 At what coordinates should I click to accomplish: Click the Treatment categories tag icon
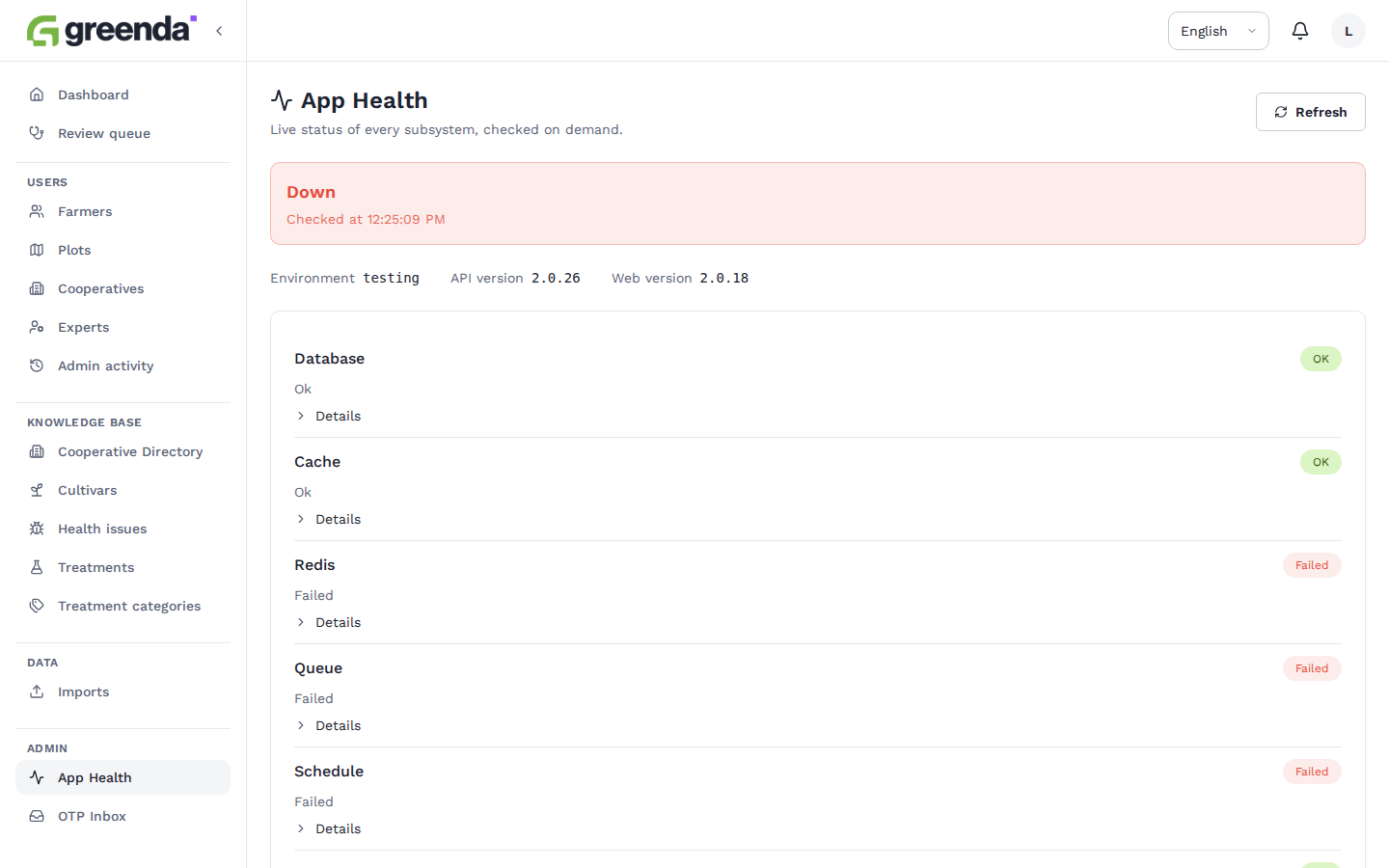coord(37,606)
